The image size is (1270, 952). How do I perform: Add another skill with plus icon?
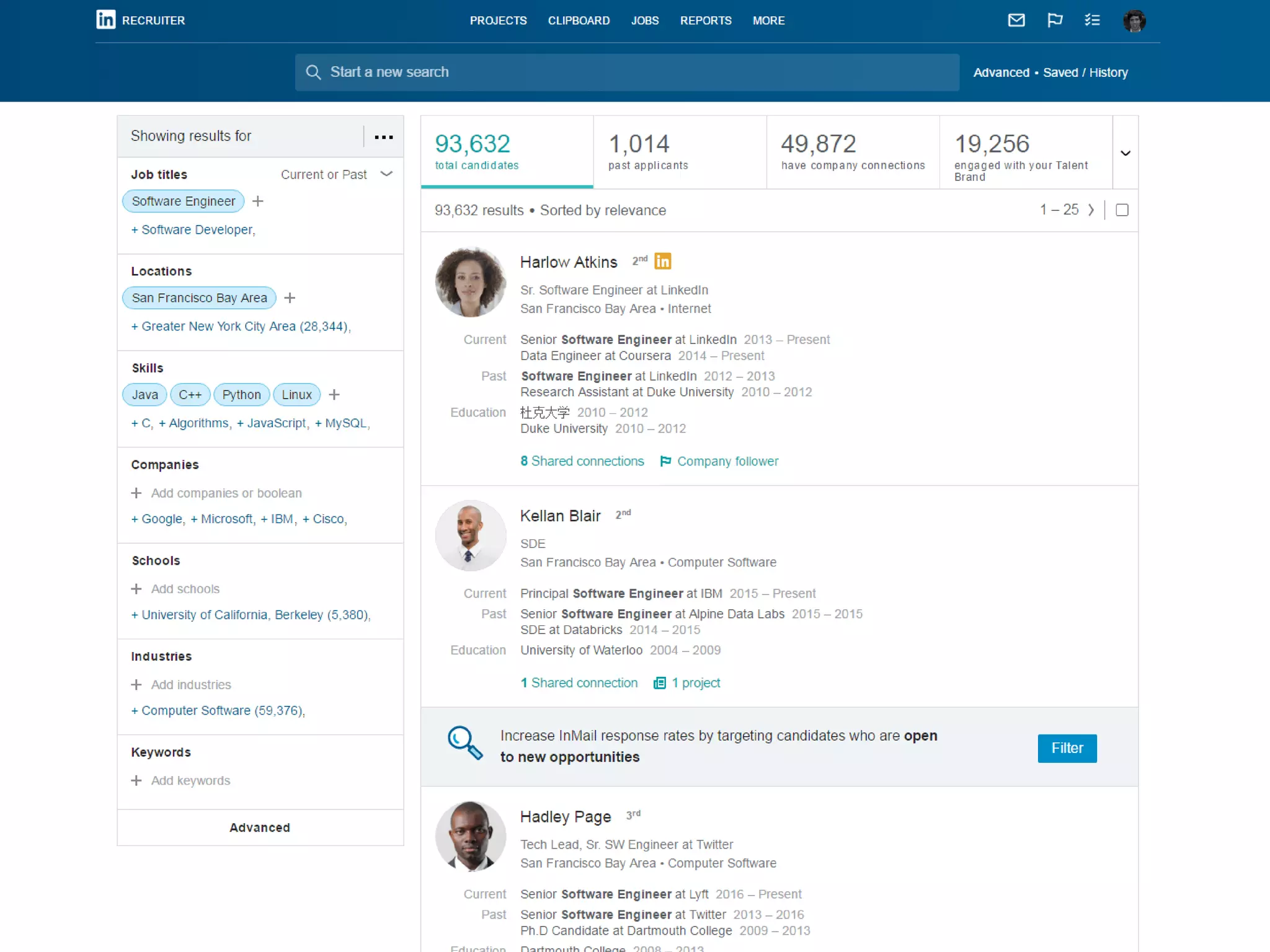pyautogui.click(x=334, y=394)
